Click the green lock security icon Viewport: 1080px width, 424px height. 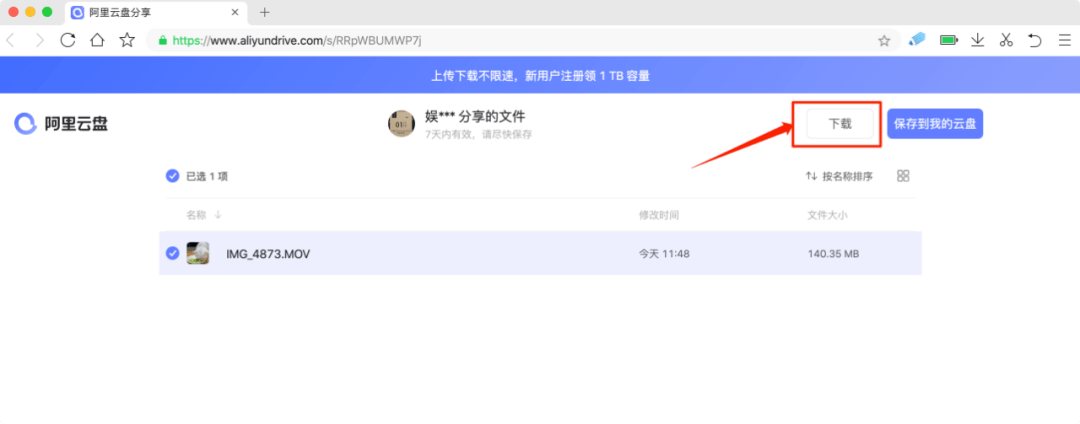[163, 41]
